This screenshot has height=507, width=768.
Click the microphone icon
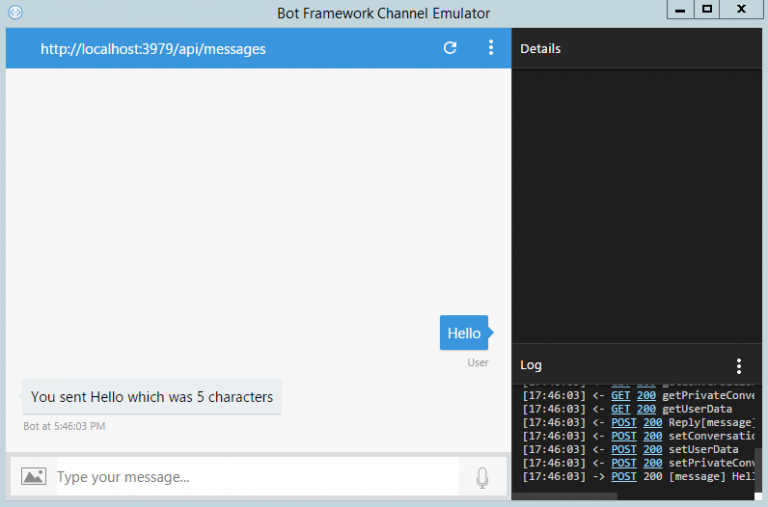tap(482, 478)
